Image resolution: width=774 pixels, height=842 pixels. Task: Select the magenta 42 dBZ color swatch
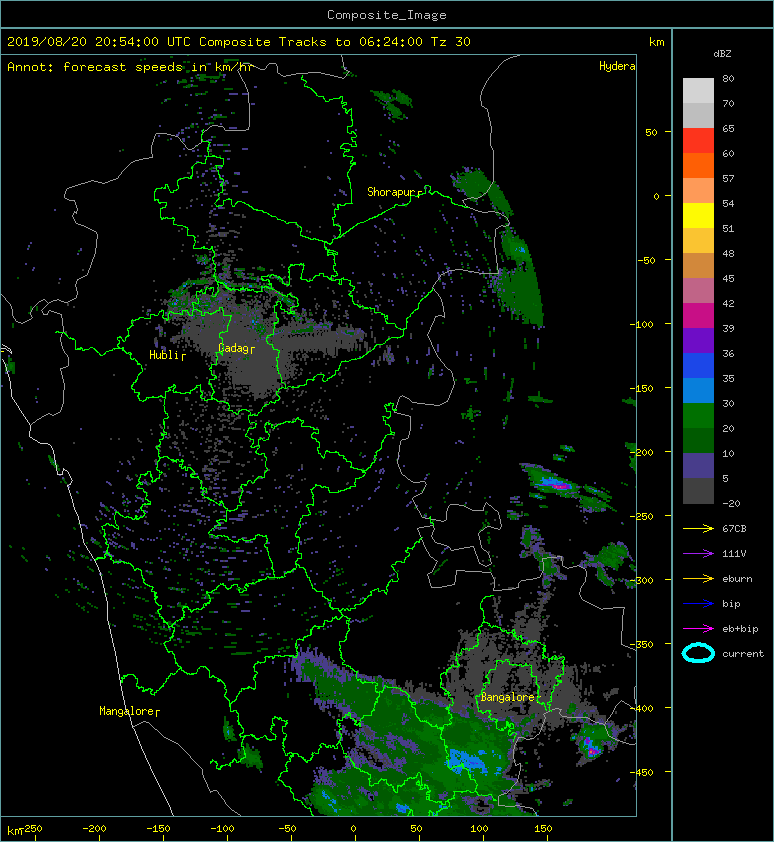pos(698,315)
